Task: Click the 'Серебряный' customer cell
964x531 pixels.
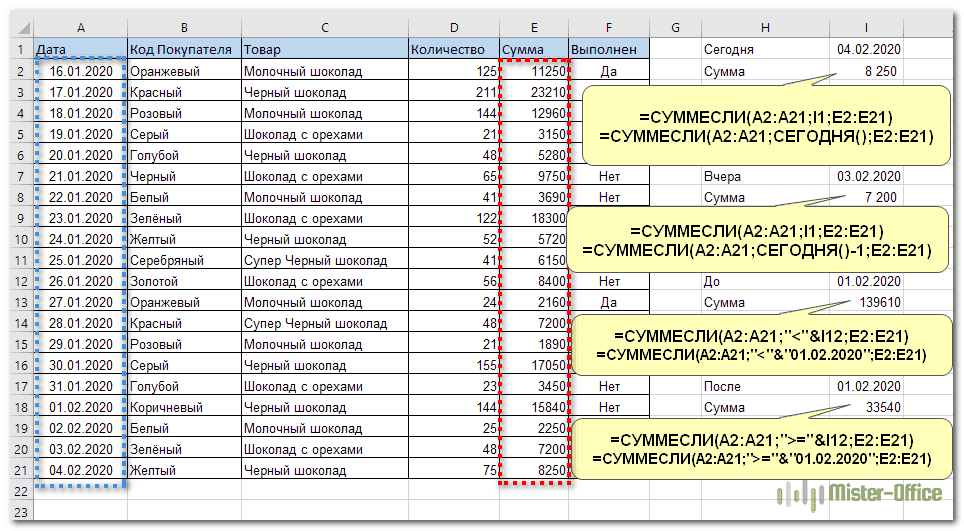Action: point(184,260)
